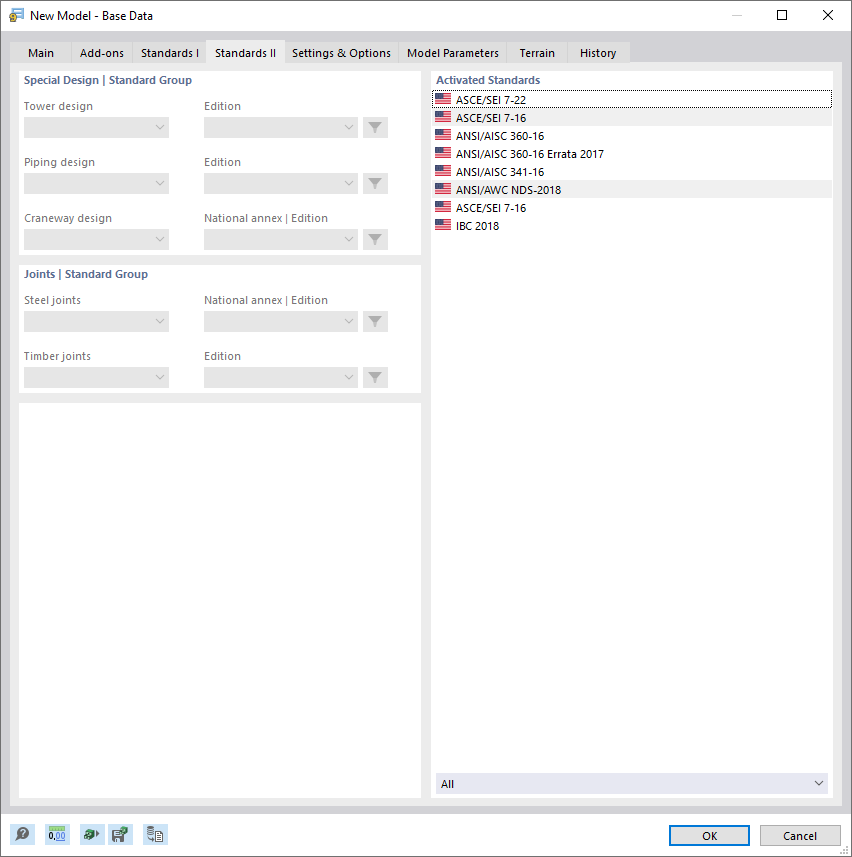
Task: Switch to the Settings & Options tab
Action: coord(341,53)
